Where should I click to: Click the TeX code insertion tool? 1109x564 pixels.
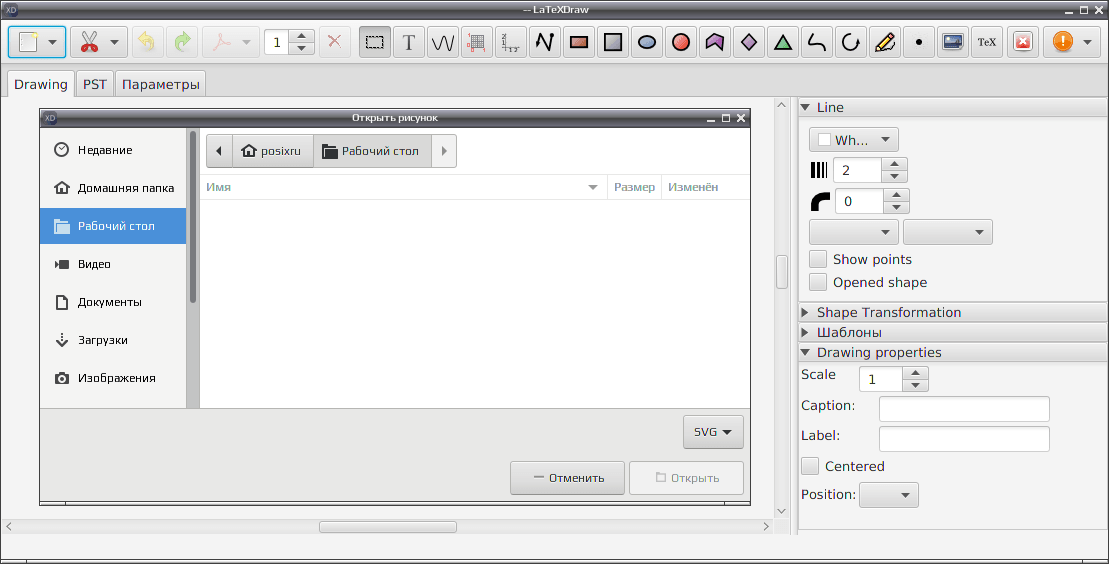click(987, 42)
